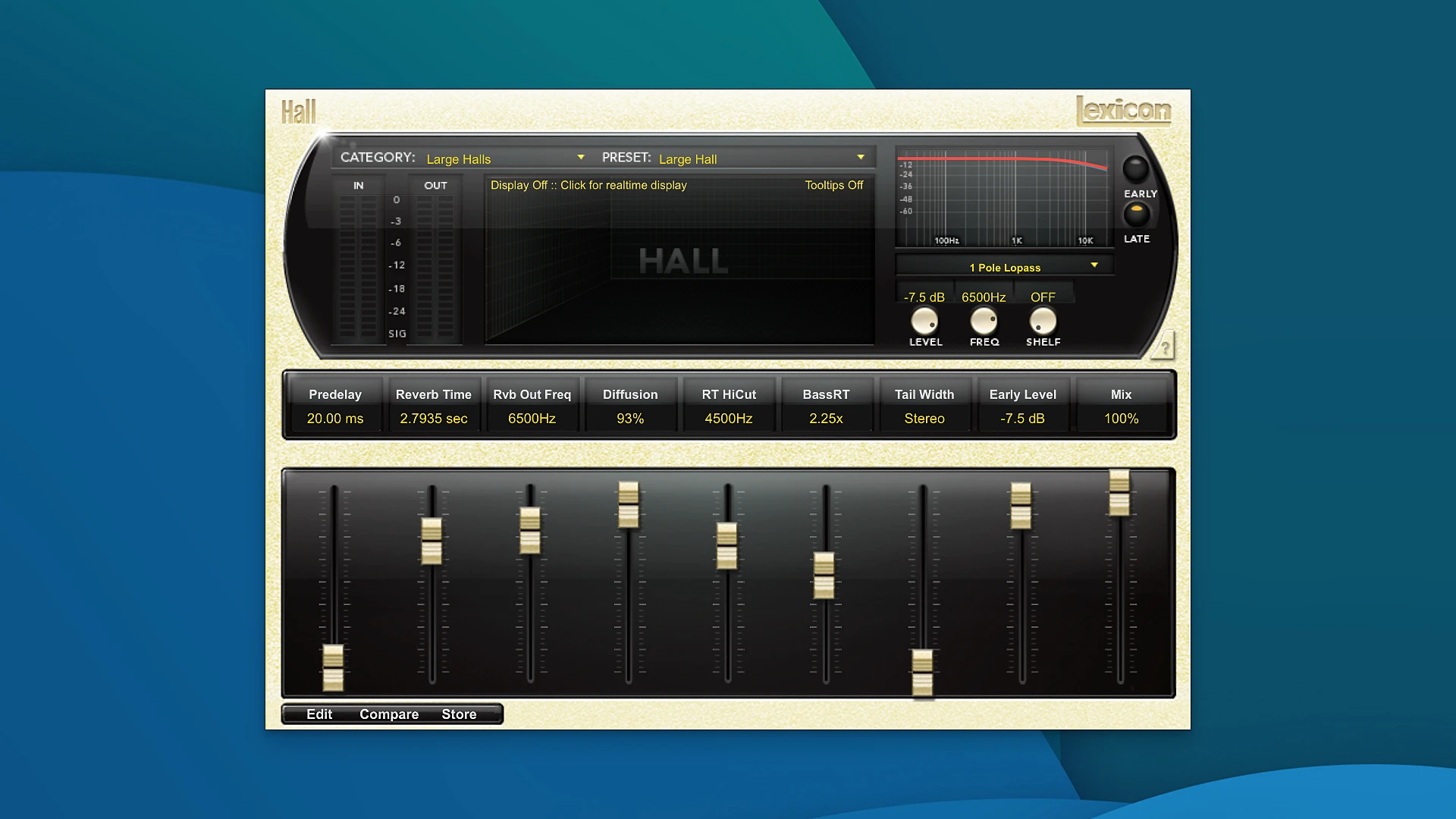Click the Hall algorithm logo

pyautogui.click(x=299, y=111)
